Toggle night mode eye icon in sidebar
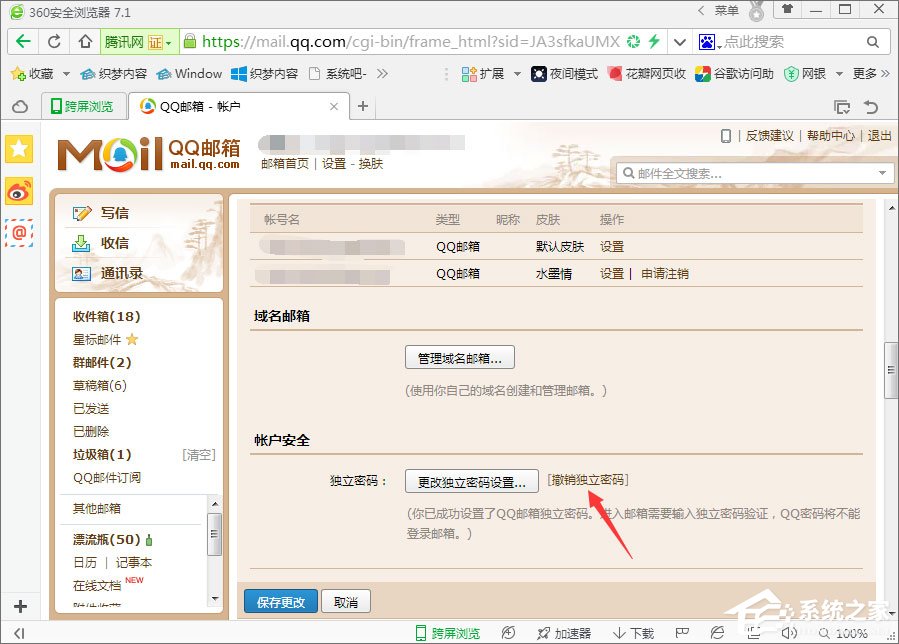This screenshot has width=899, height=644. (18, 191)
